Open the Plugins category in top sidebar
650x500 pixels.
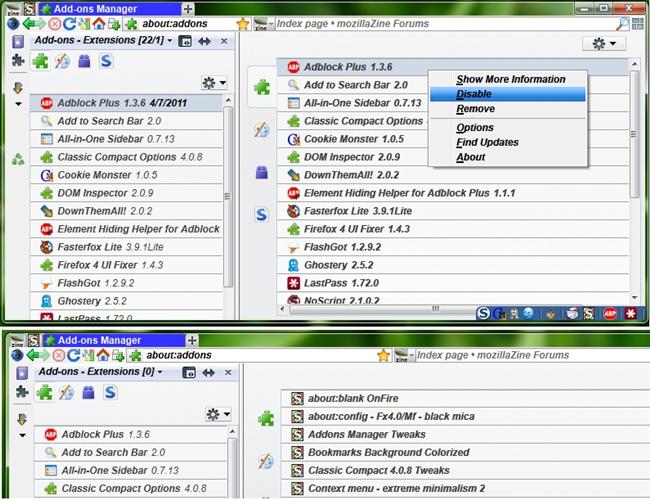[x=85, y=61]
